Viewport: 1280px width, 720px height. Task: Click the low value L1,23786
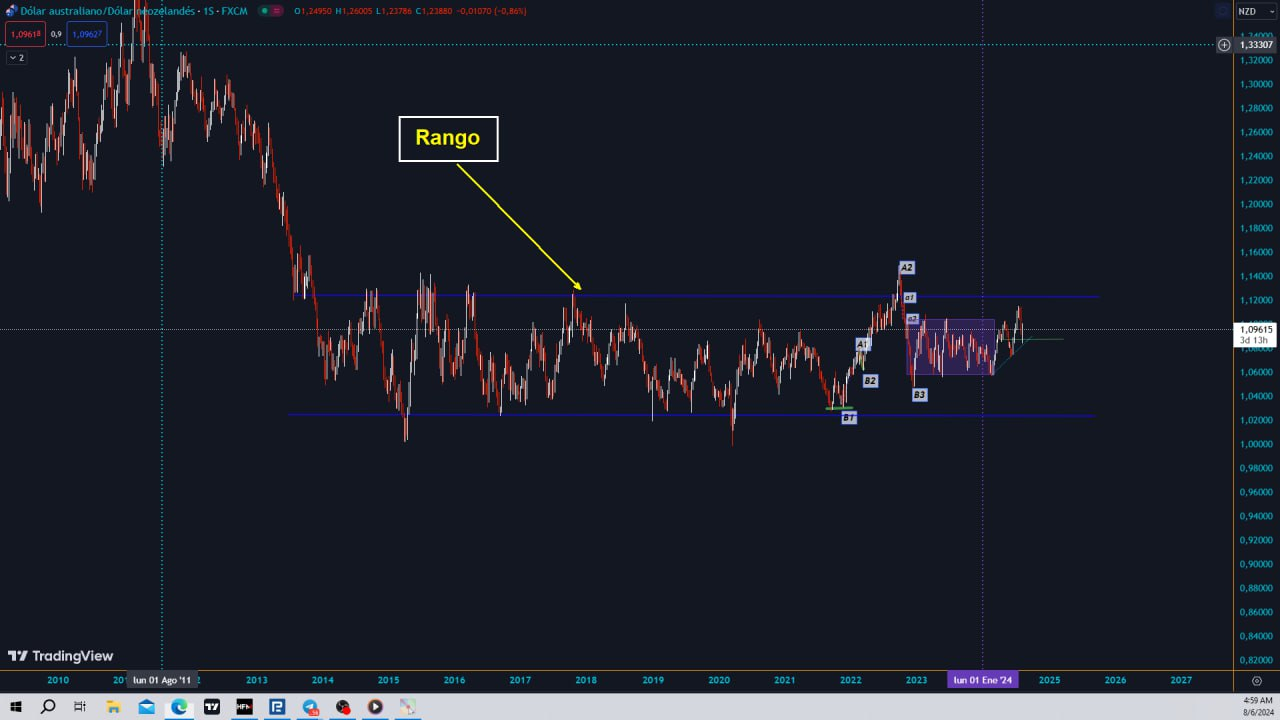392,11
